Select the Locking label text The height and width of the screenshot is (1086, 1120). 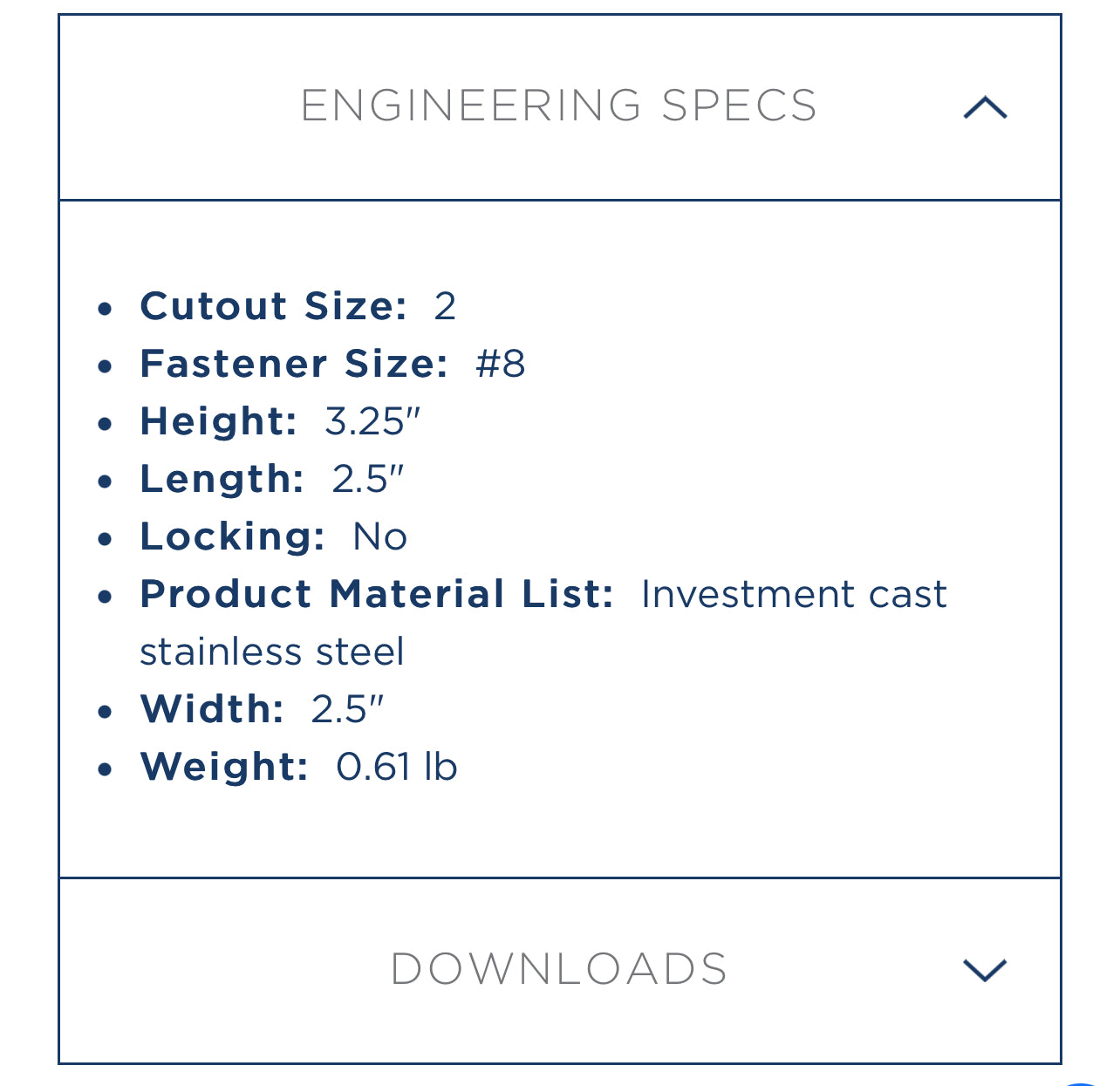tap(232, 536)
